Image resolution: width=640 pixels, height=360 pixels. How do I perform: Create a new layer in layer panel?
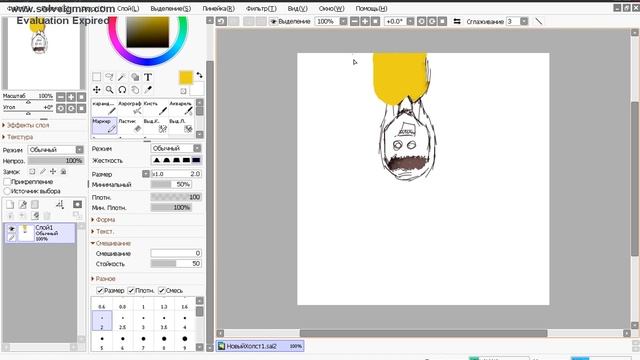tap(10, 204)
